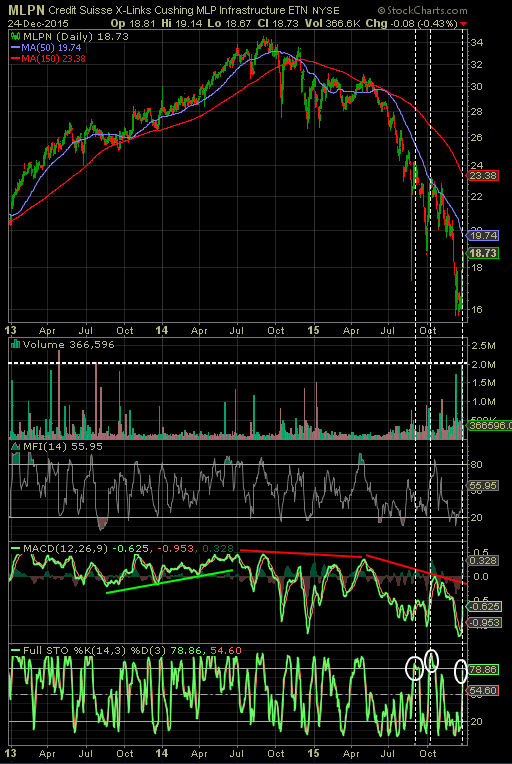This screenshot has height=764, width=512.
Task: Click the year 15 label under the Full STO panel
Action: pos(314,753)
